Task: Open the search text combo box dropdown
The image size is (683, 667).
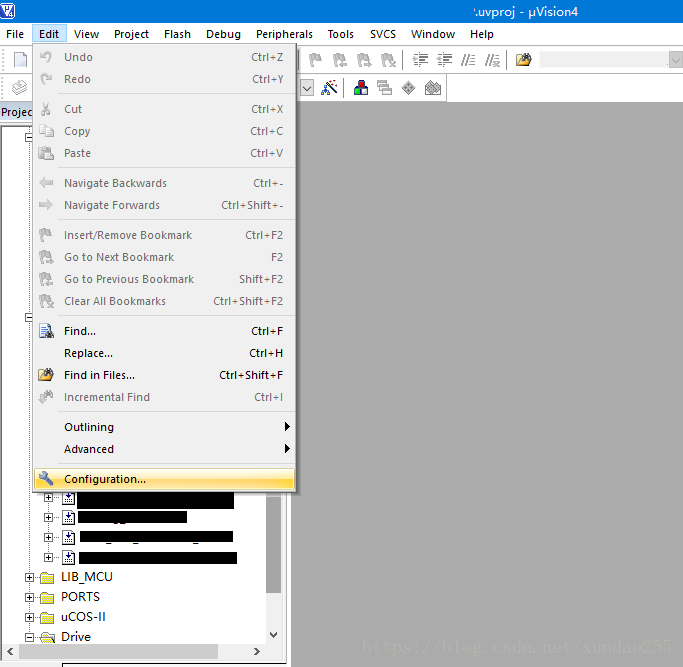Action: (x=676, y=60)
